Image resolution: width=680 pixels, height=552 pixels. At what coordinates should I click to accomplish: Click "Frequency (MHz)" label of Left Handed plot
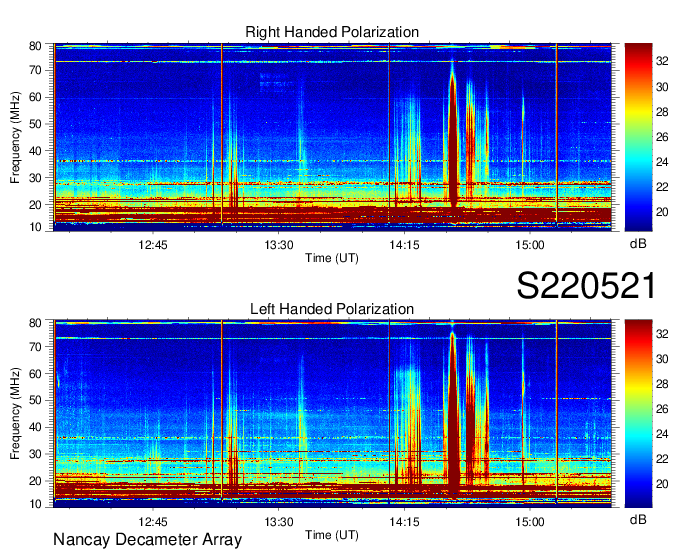(15, 414)
